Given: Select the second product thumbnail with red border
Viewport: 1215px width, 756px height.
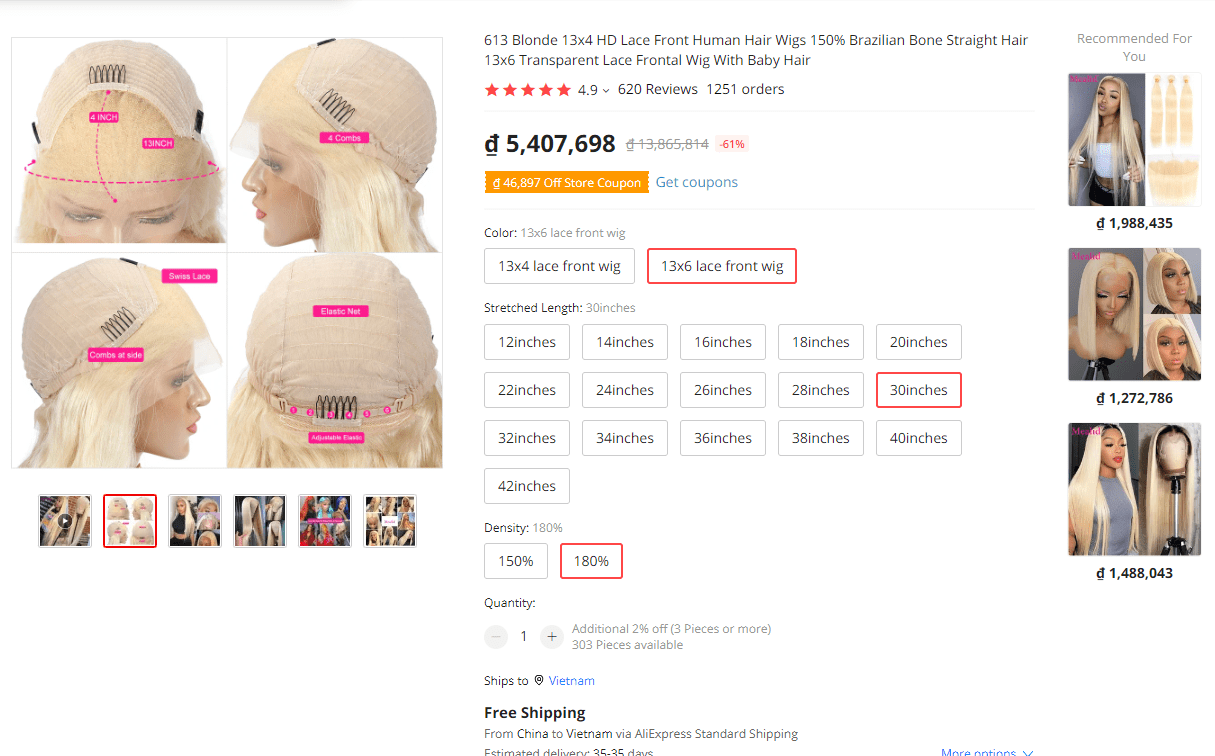Looking at the screenshot, I should tap(130, 520).
